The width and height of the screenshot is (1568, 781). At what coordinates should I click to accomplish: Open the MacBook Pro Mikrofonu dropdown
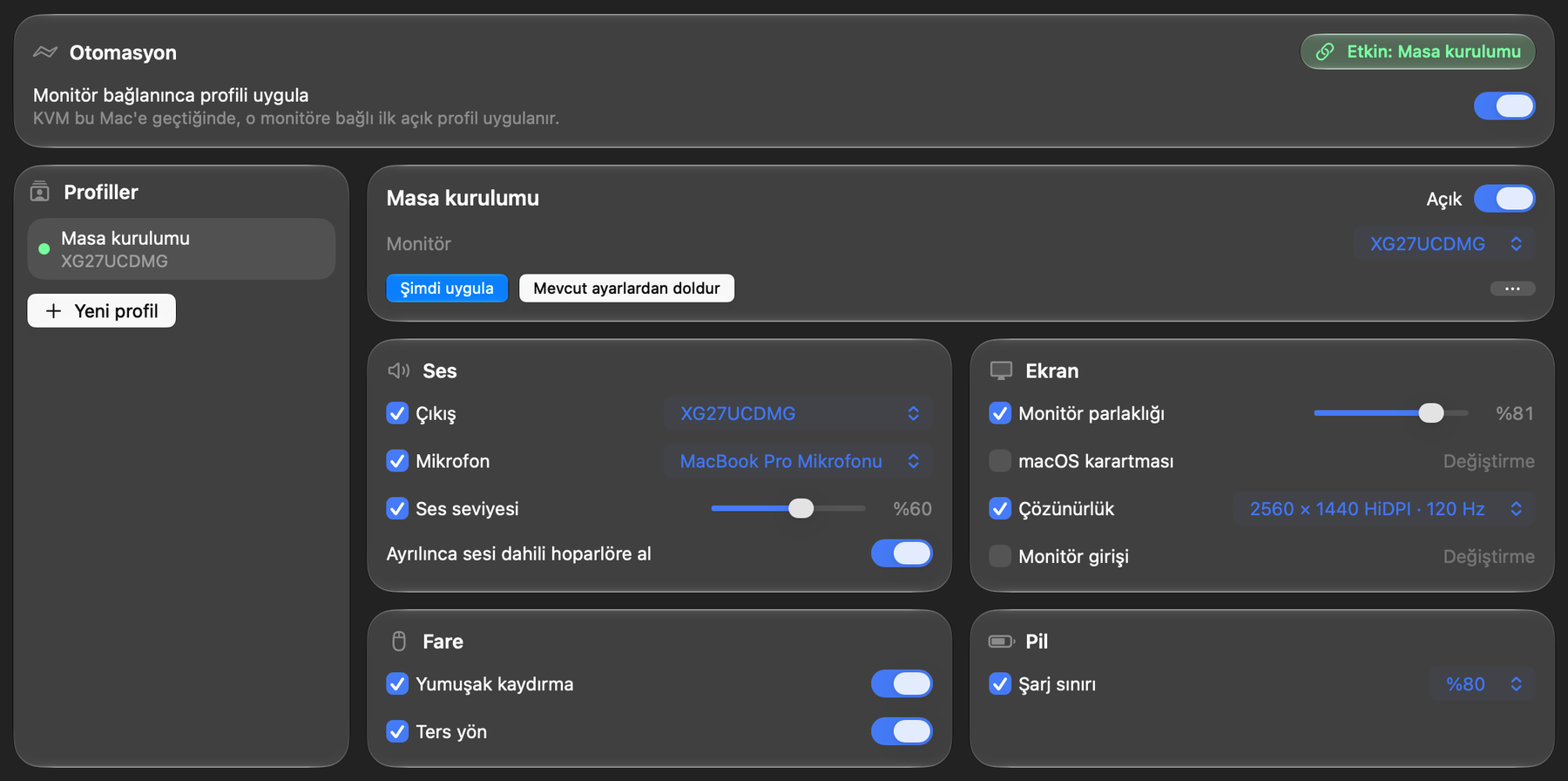(x=798, y=461)
